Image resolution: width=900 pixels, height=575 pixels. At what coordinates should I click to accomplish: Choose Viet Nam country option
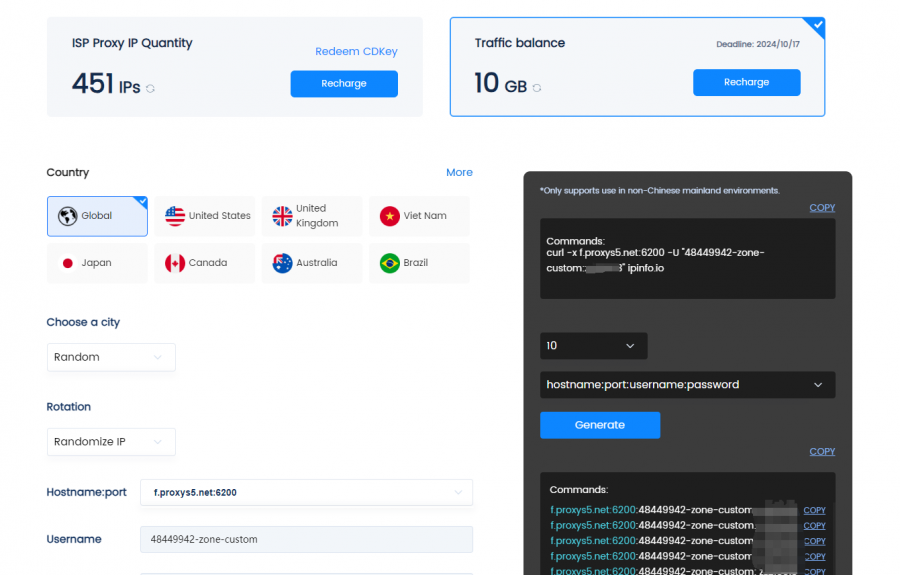click(419, 216)
